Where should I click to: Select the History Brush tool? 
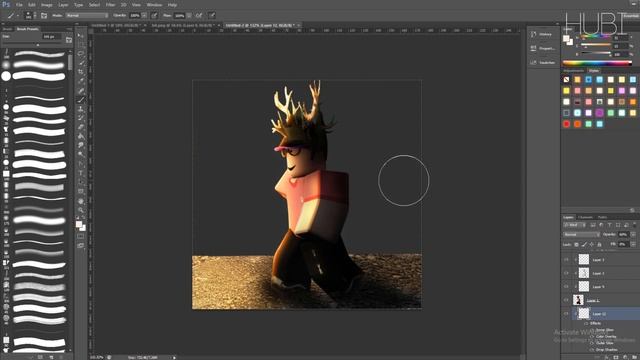click(81, 118)
